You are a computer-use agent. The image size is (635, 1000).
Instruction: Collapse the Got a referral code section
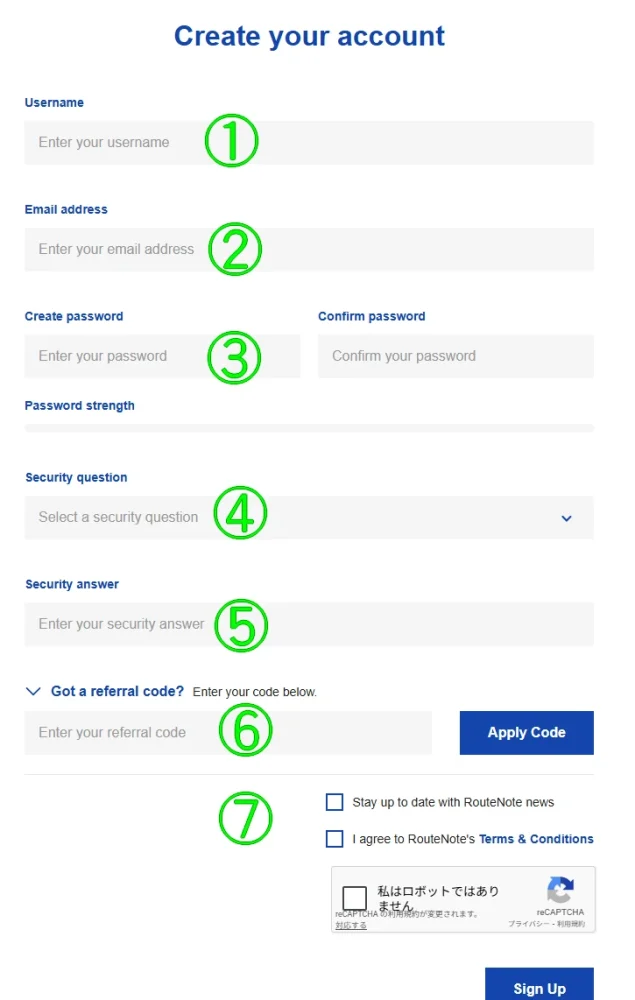[x=117, y=691]
